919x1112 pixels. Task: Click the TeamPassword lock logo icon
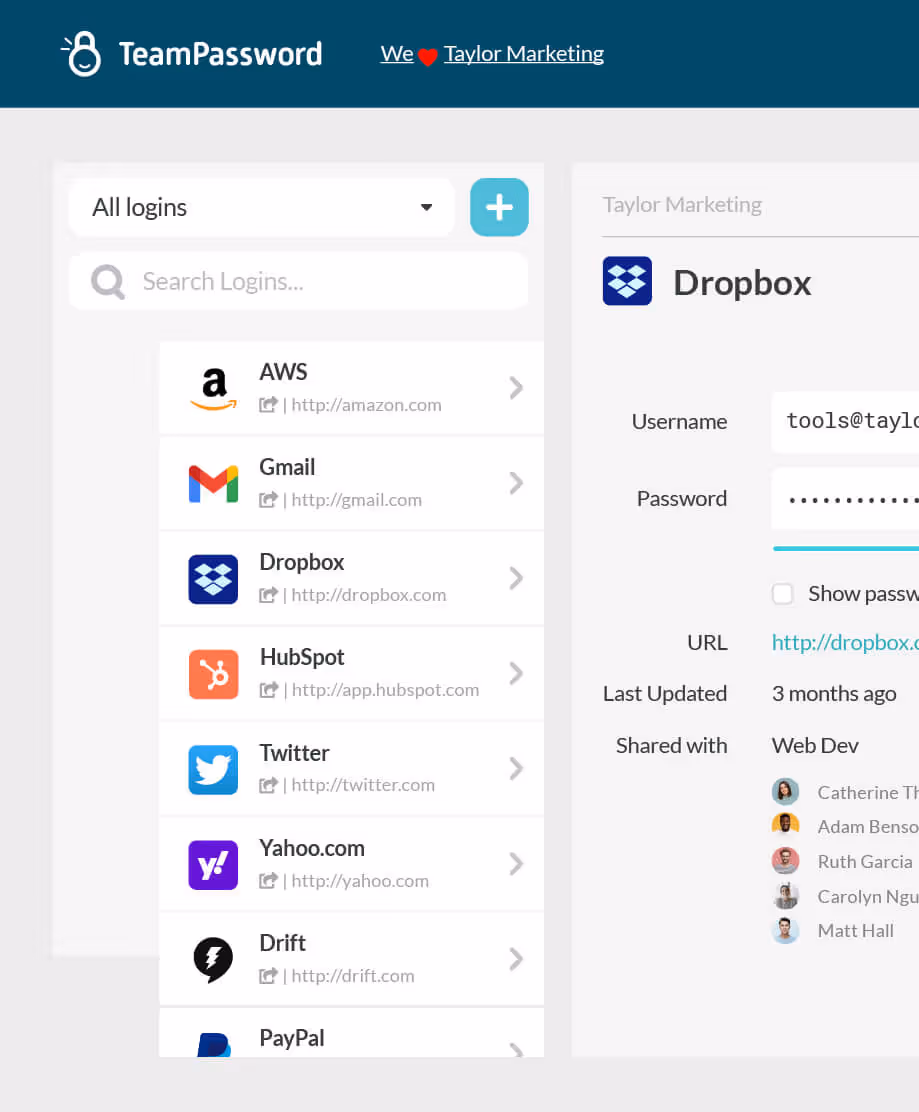82,53
